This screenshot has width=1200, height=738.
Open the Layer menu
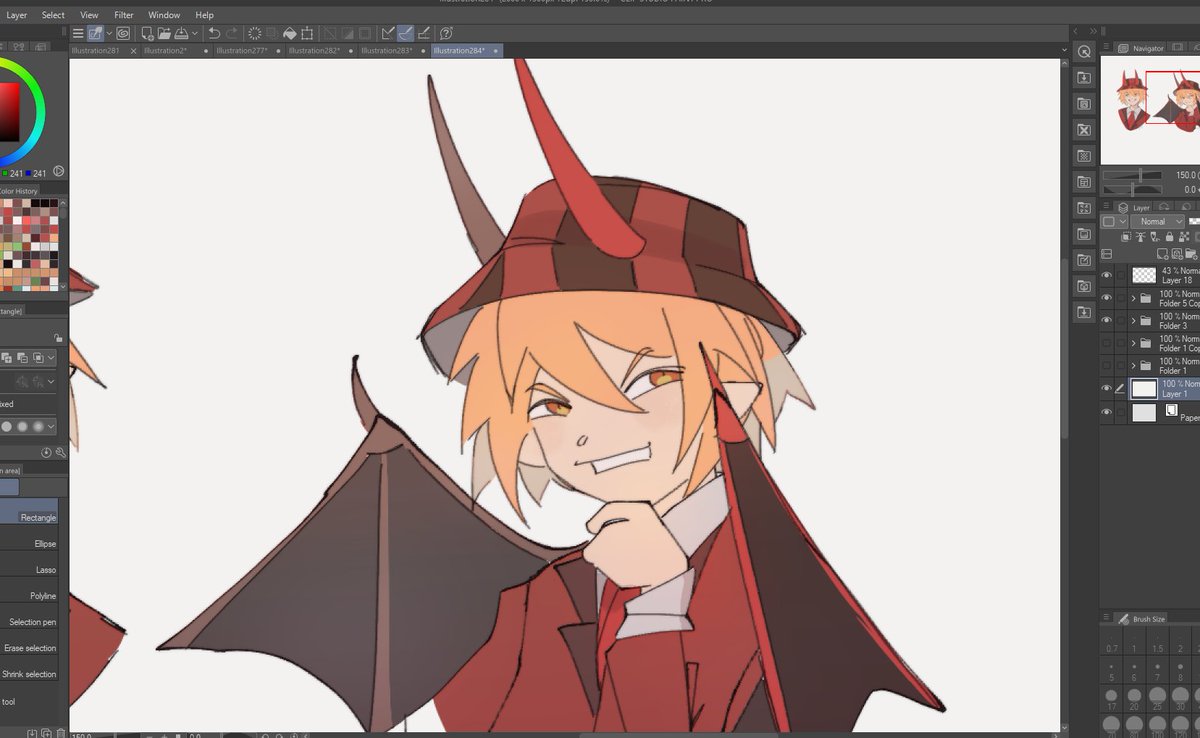pos(17,15)
